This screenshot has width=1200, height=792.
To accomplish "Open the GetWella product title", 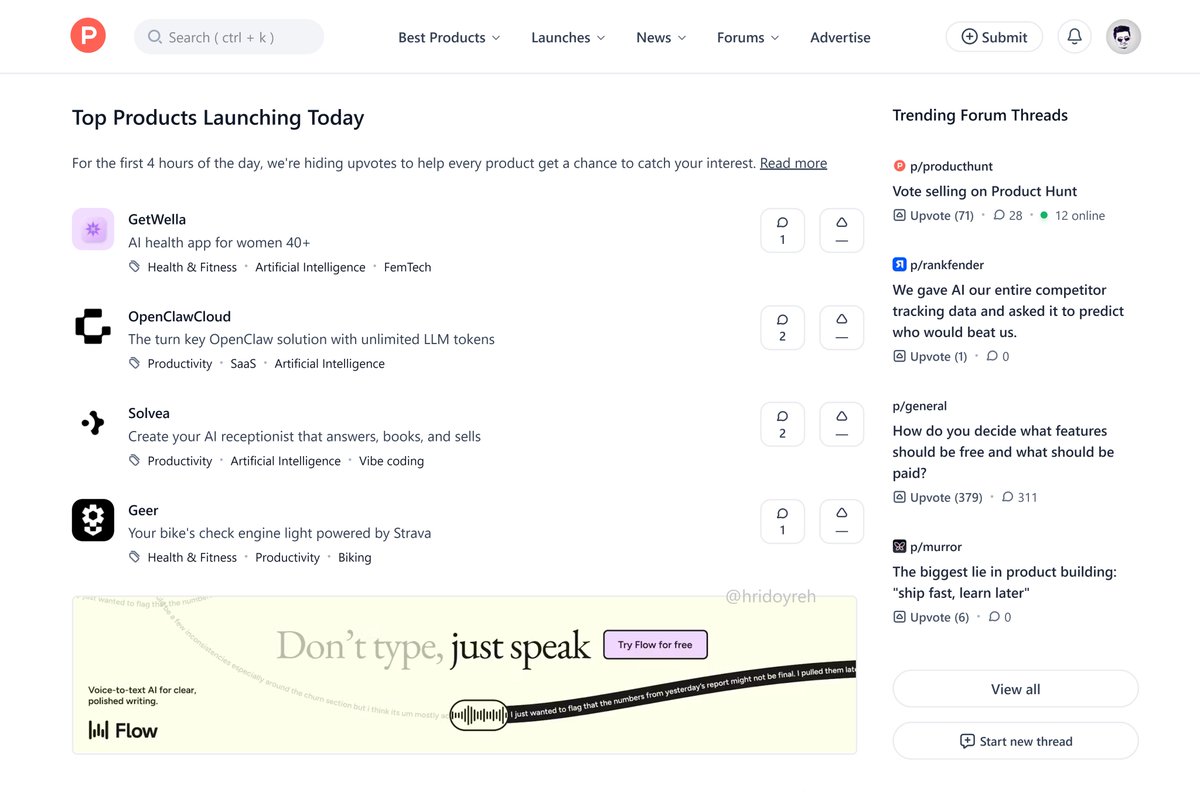I will (157, 219).
